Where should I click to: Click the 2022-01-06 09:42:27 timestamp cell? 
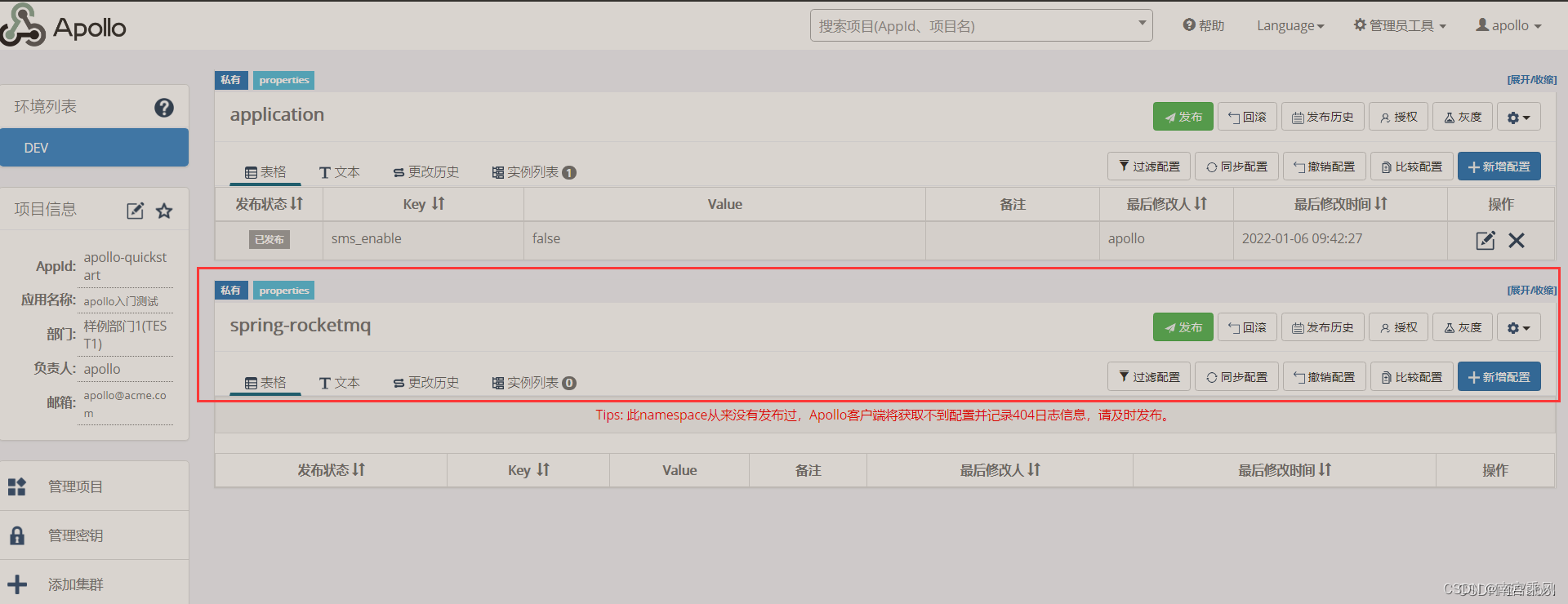pos(1340,239)
